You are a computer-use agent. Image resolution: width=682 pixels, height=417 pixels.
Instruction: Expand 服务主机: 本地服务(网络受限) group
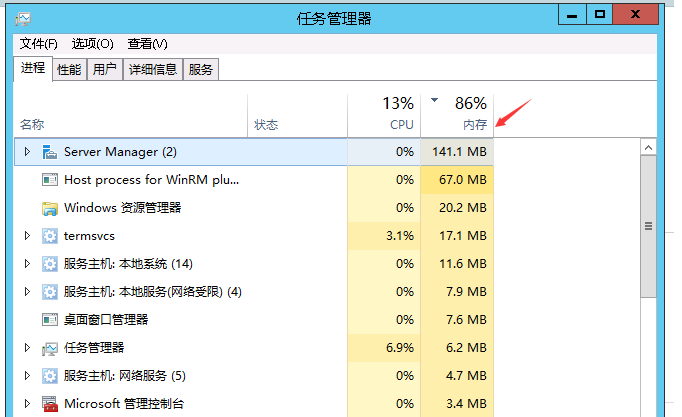(28, 292)
